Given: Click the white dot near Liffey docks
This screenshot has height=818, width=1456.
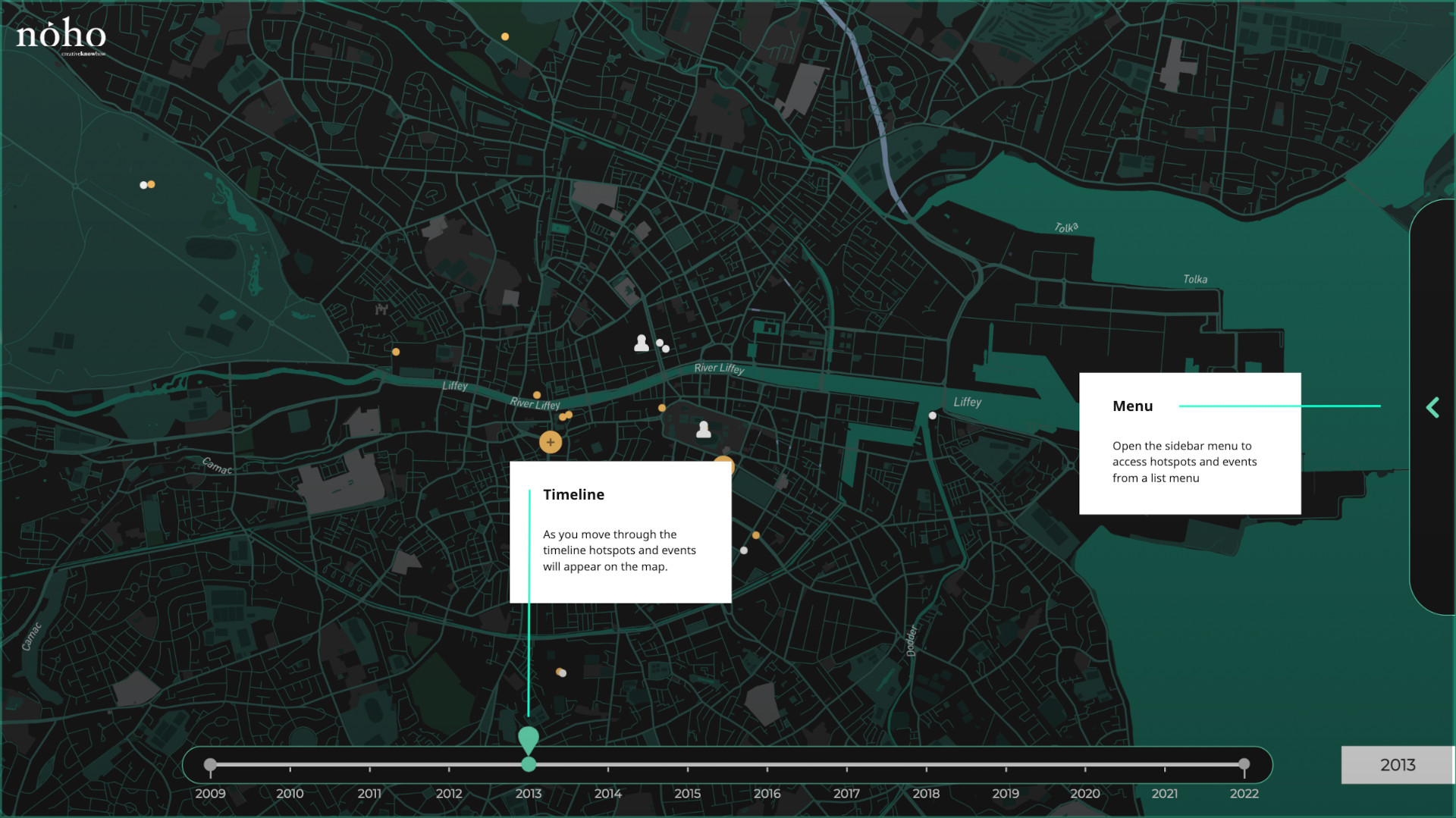Looking at the screenshot, I should 933,415.
